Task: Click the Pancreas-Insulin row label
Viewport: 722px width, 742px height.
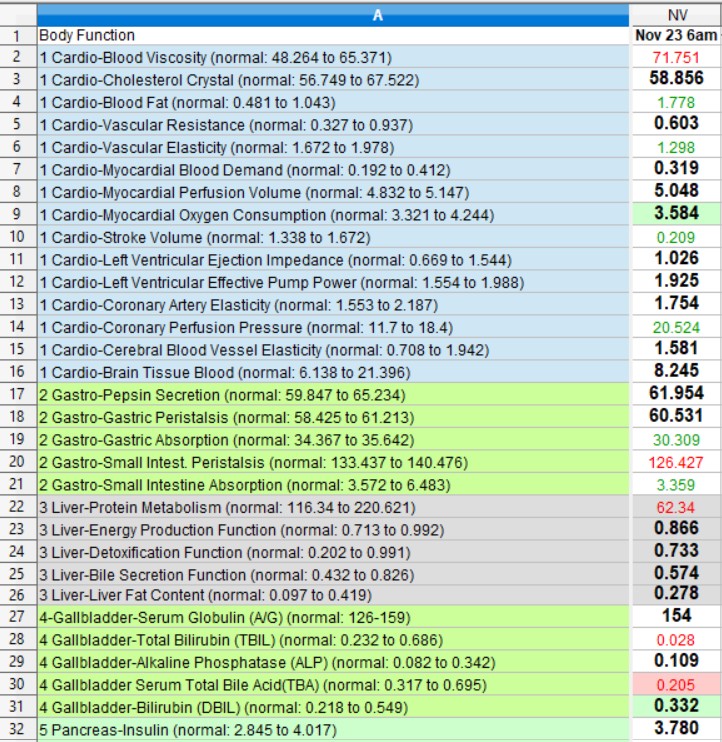Action: (189, 730)
